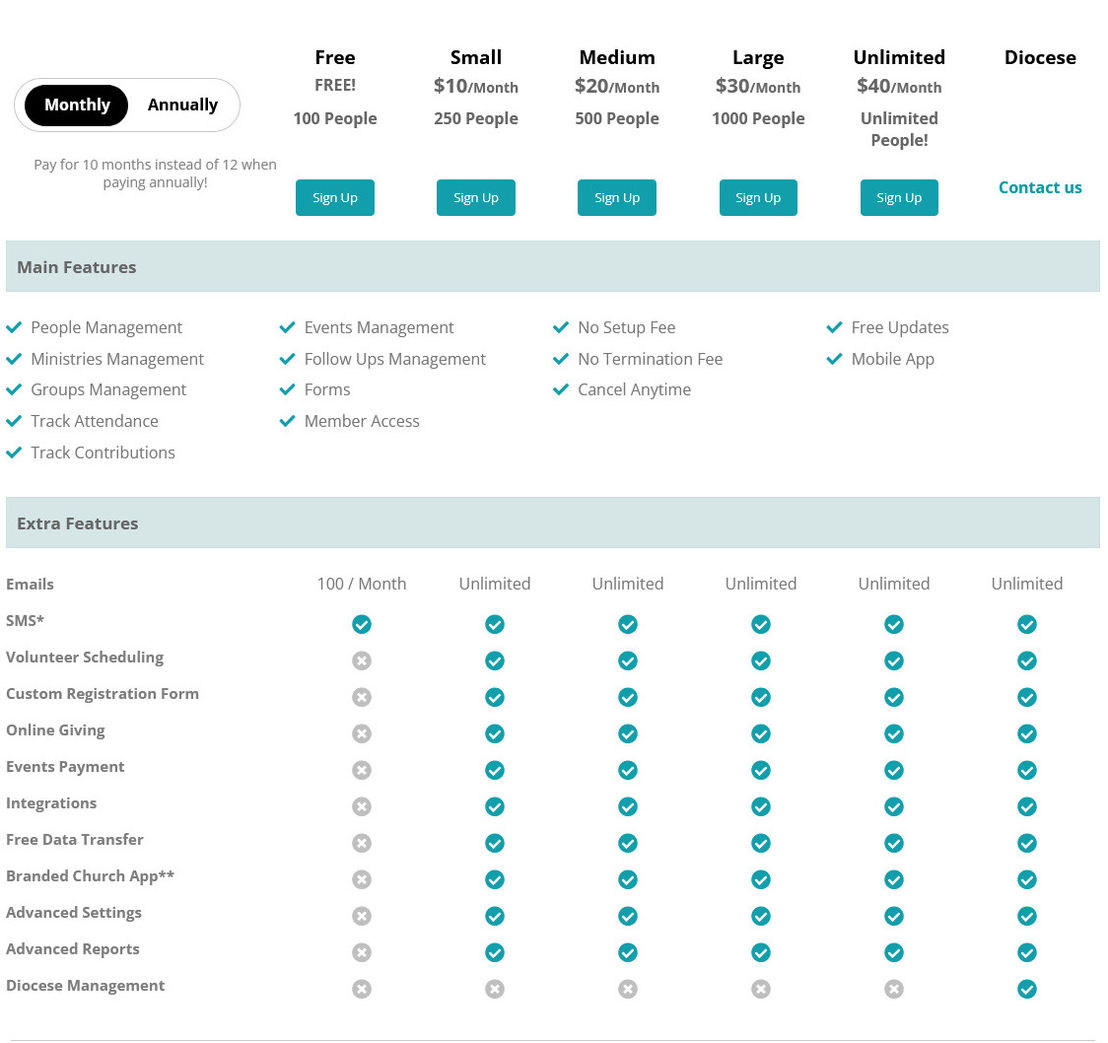Click the '100 / Month' emails value
Screen dimensions: 1108x1043
(x=362, y=584)
